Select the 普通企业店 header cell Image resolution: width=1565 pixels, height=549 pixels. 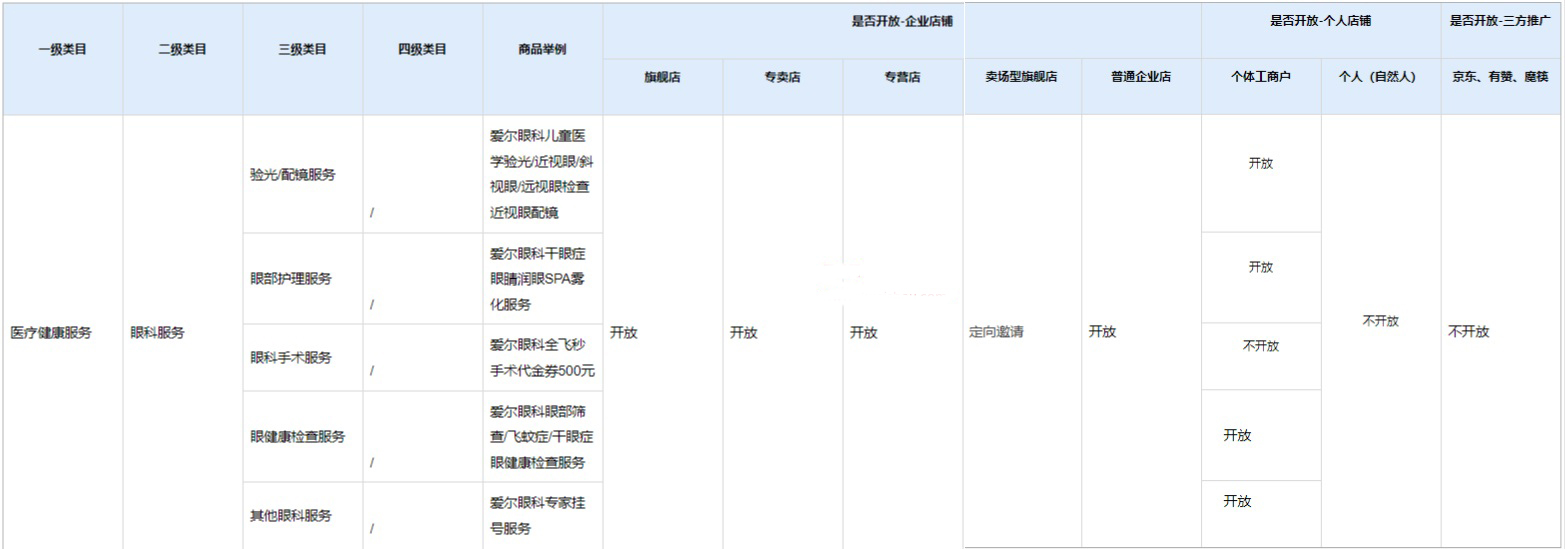tap(1141, 77)
